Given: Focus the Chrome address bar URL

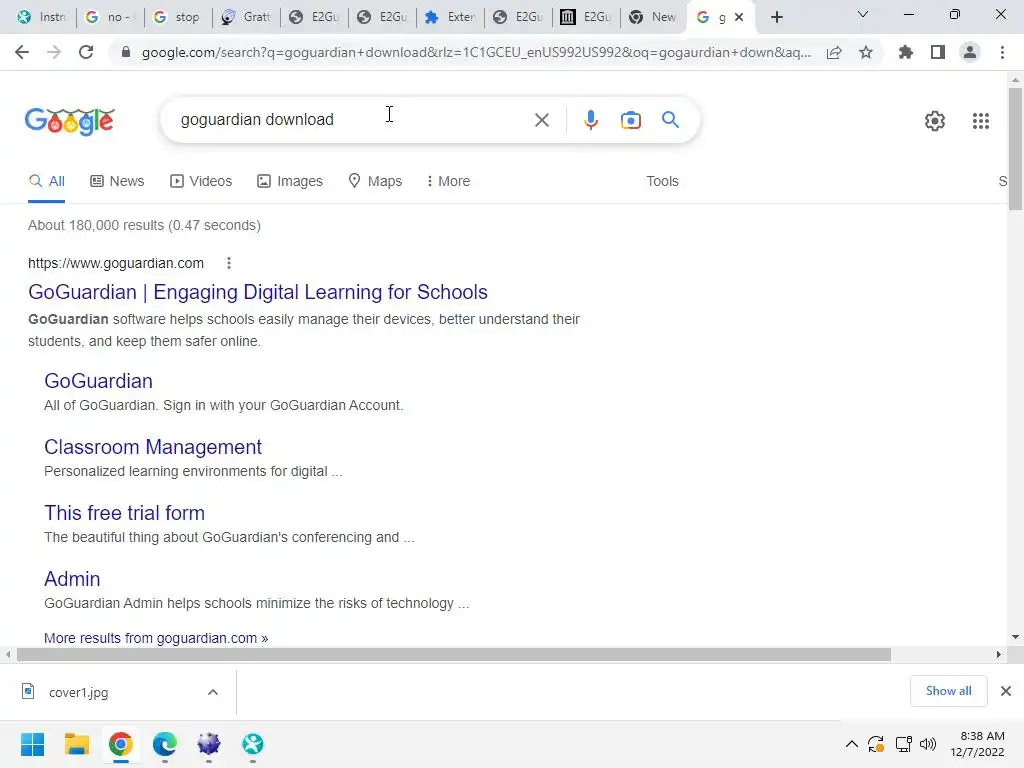Looking at the screenshot, I should [475, 52].
